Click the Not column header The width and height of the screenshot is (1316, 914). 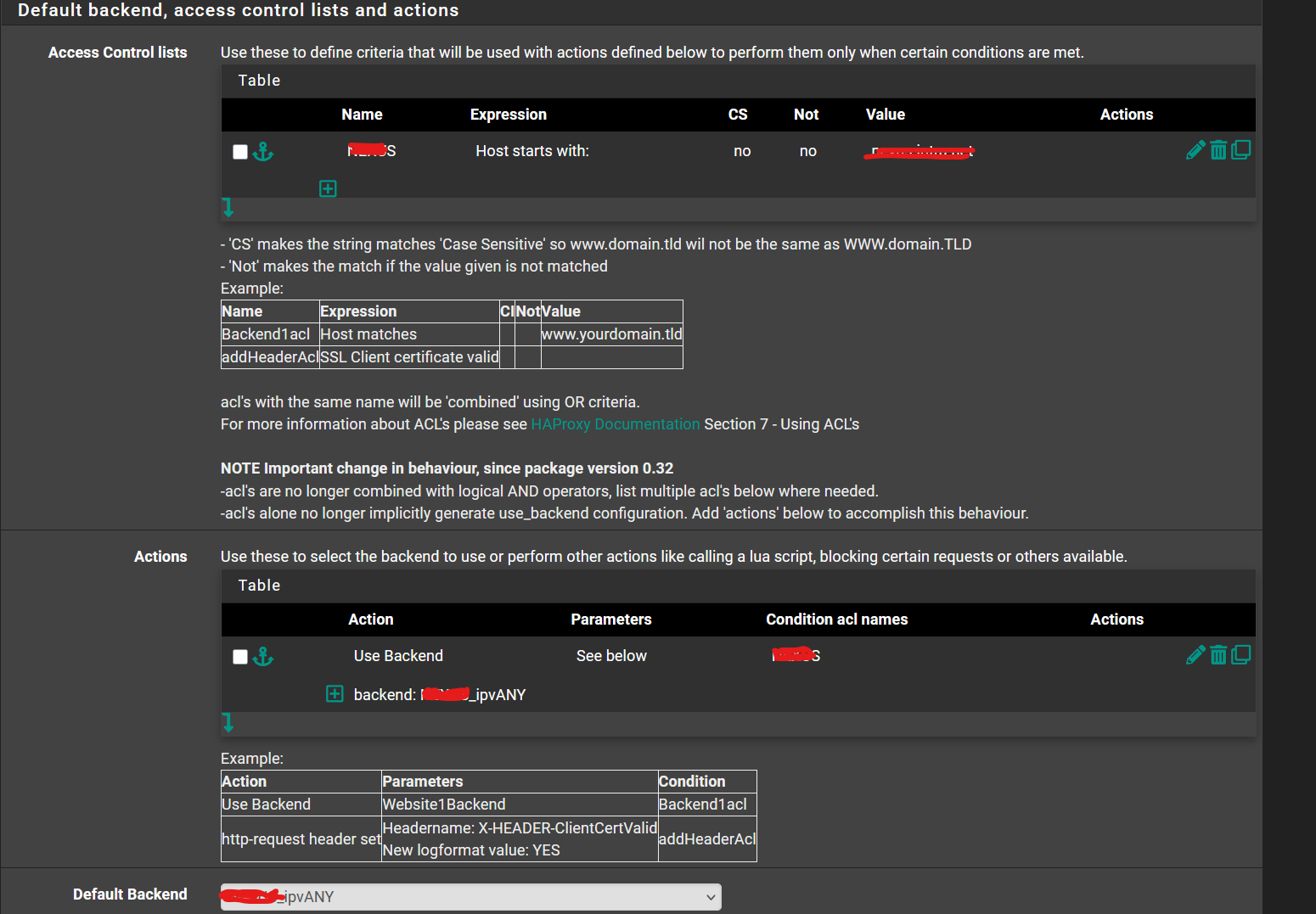(807, 115)
